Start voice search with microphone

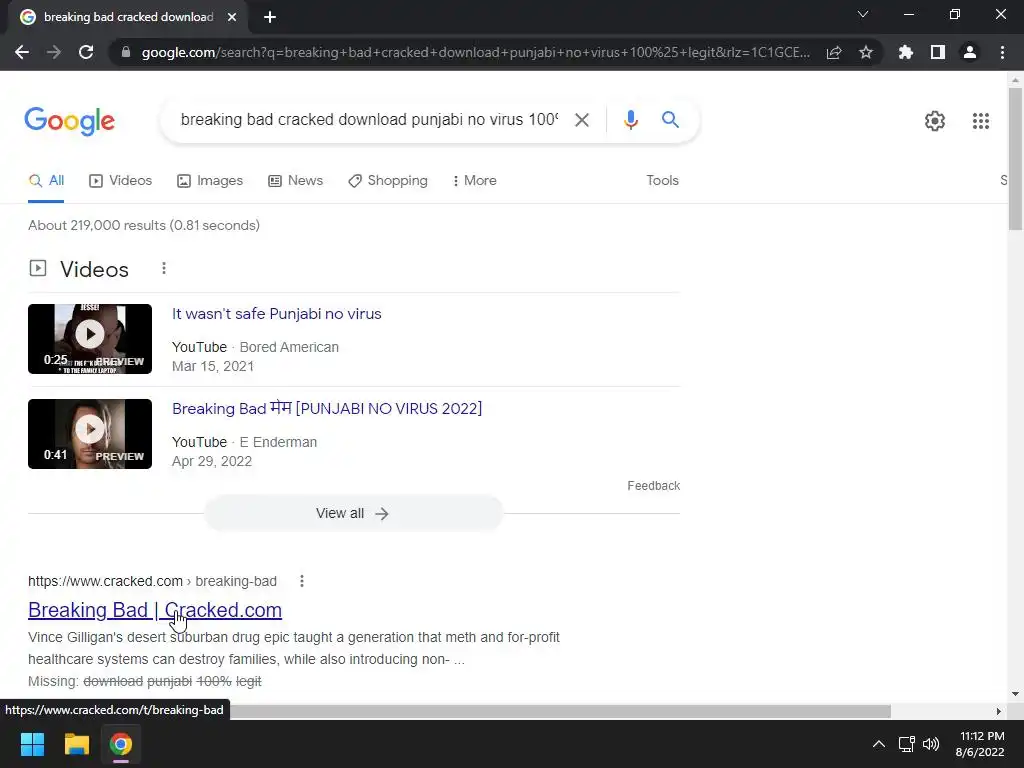pyautogui.click(x=630, y=120)
